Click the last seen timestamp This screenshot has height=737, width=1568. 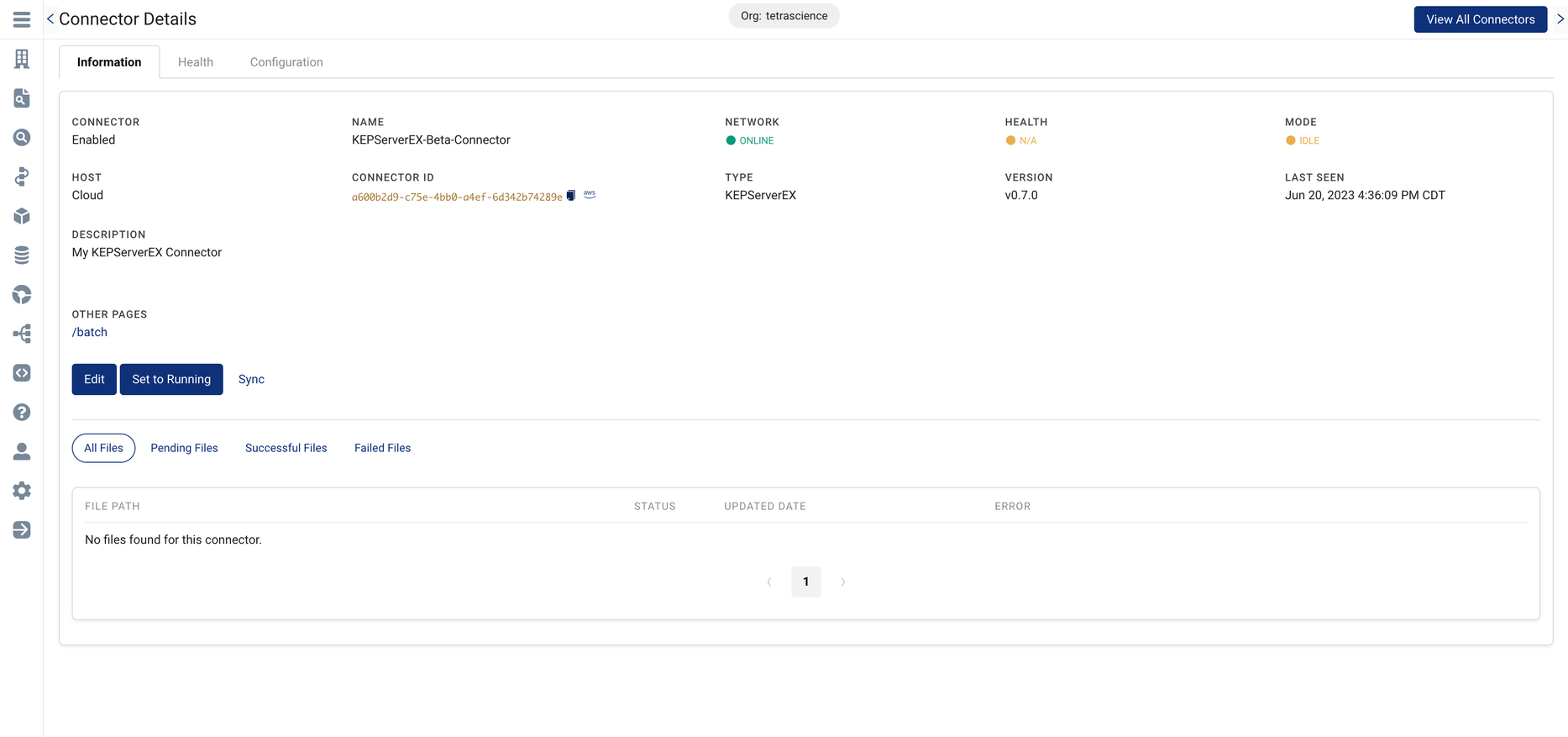(1365, 195)
